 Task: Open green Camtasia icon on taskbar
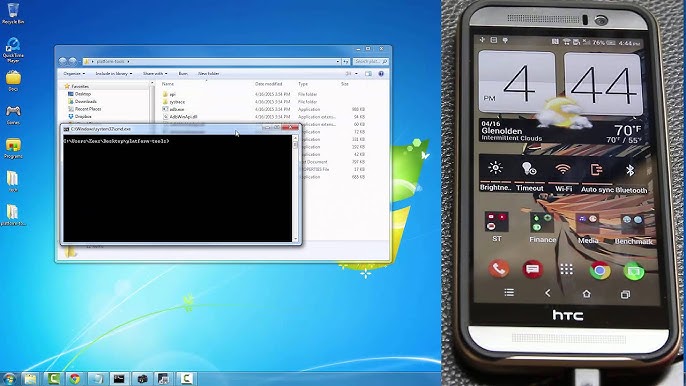pos(53,378)
